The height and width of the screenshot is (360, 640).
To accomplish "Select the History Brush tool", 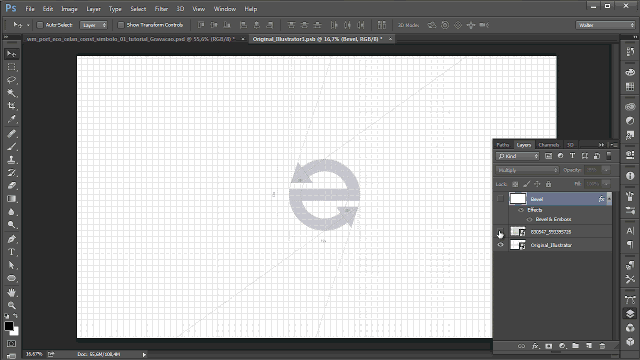I will point(11,173).
